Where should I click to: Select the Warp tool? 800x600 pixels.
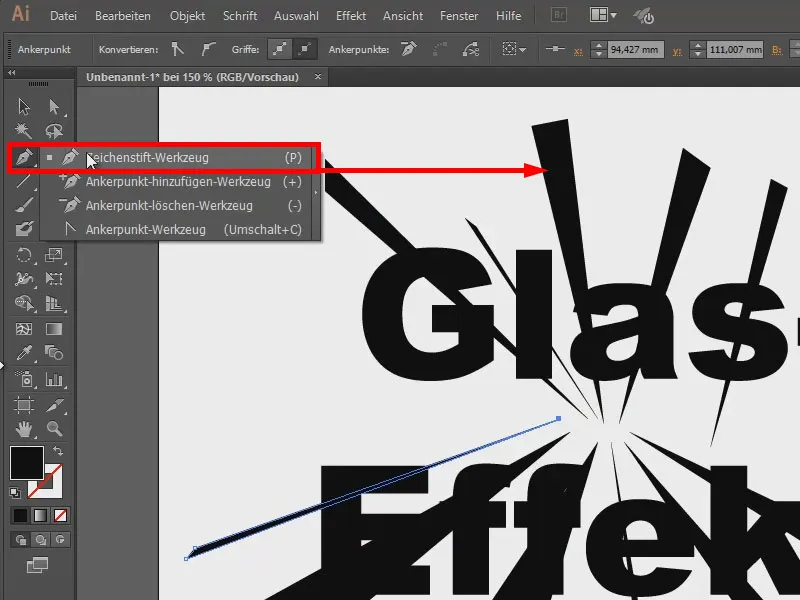pos(23,279)
